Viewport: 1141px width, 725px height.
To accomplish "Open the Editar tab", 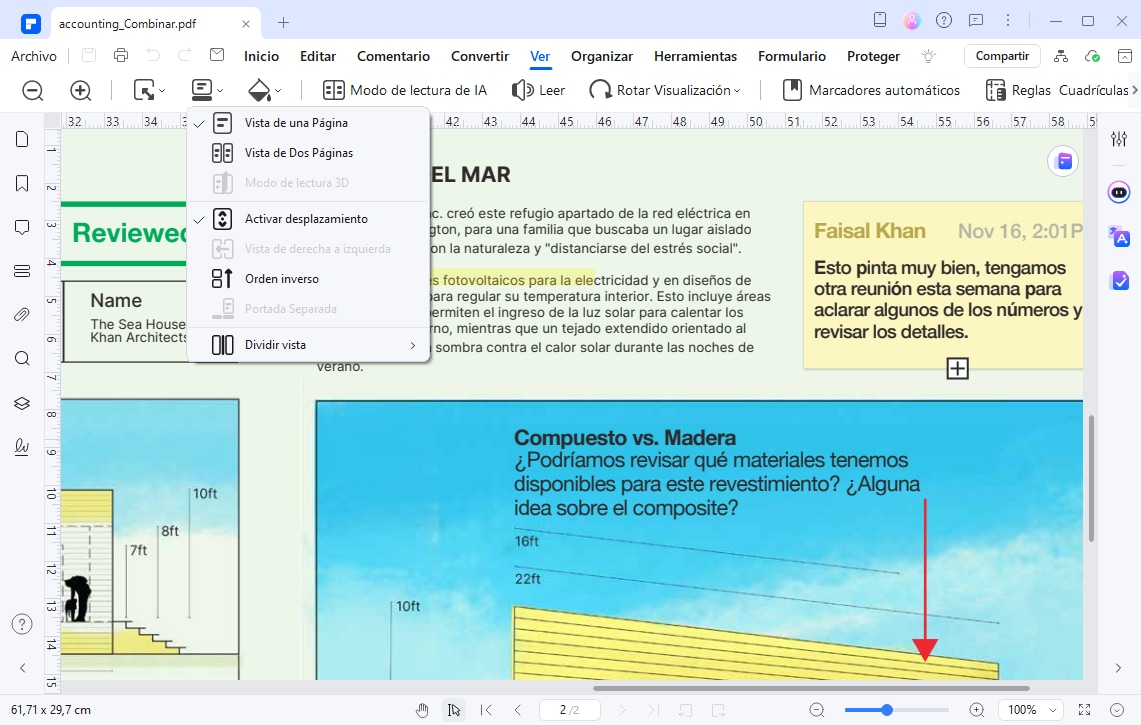I will point(318,56).
